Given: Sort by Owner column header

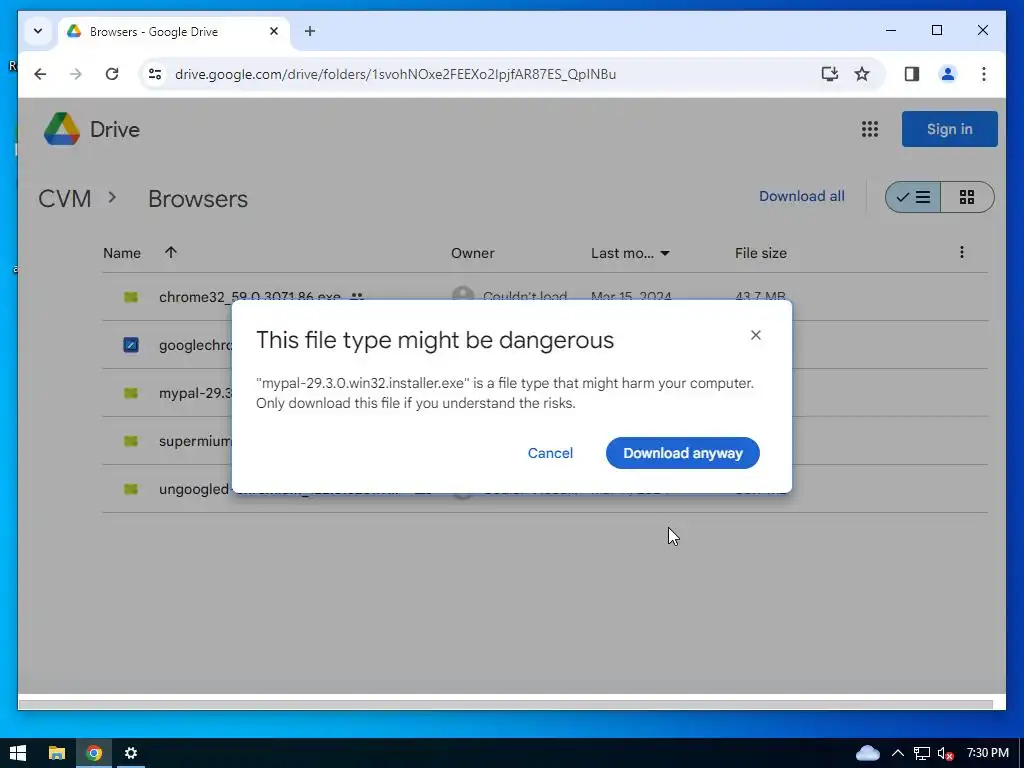Looking at the screenshot, I should pyautogui.click(x=472, y=253).
